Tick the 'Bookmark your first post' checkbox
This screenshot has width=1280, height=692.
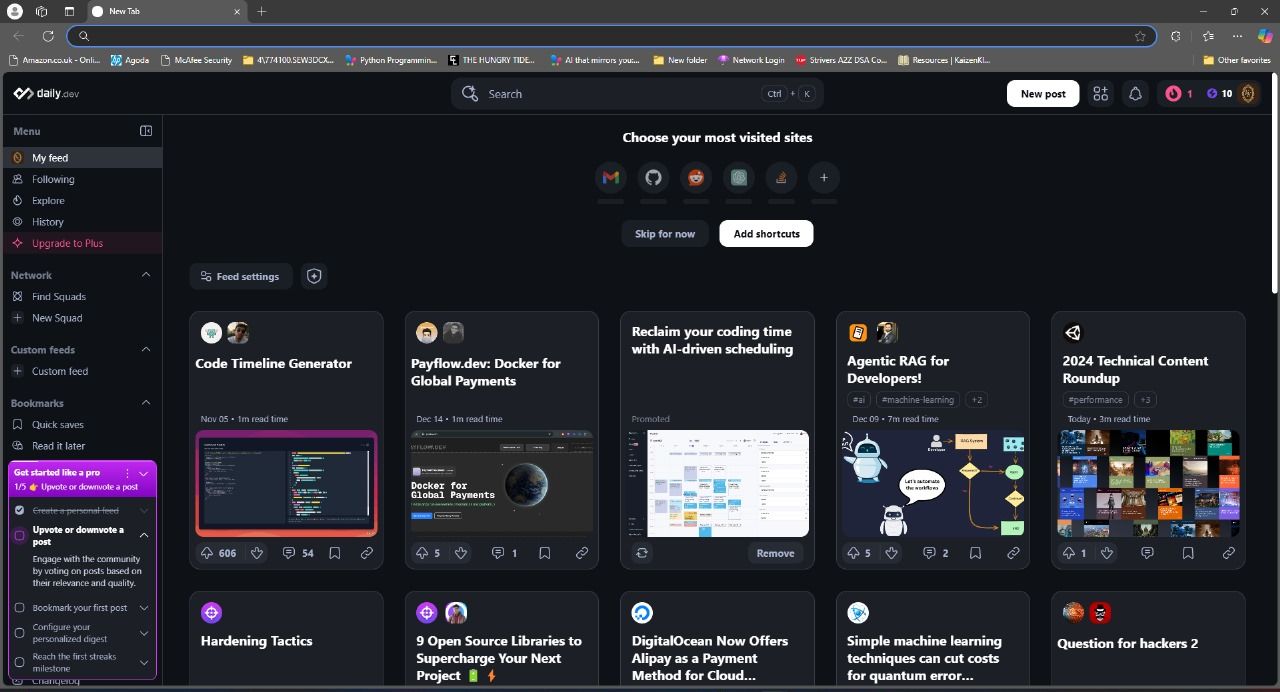pos(19,608)
